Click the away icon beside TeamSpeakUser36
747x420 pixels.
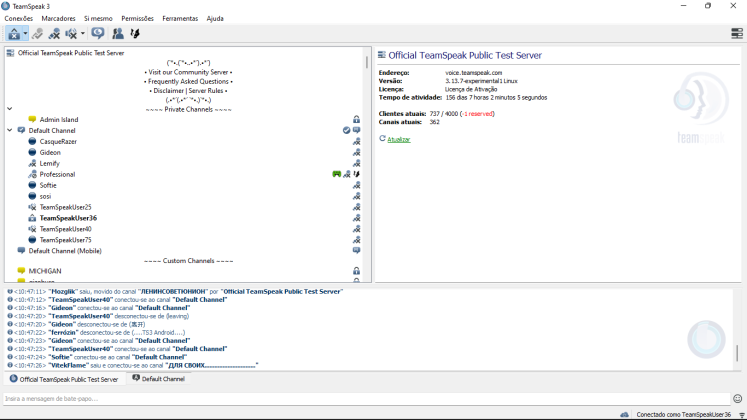(32, 218)
